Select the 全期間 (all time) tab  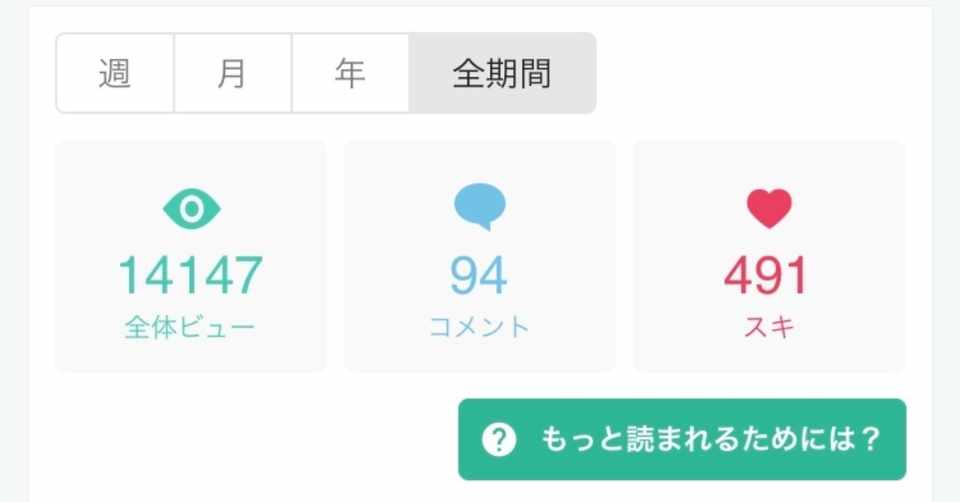502,74
